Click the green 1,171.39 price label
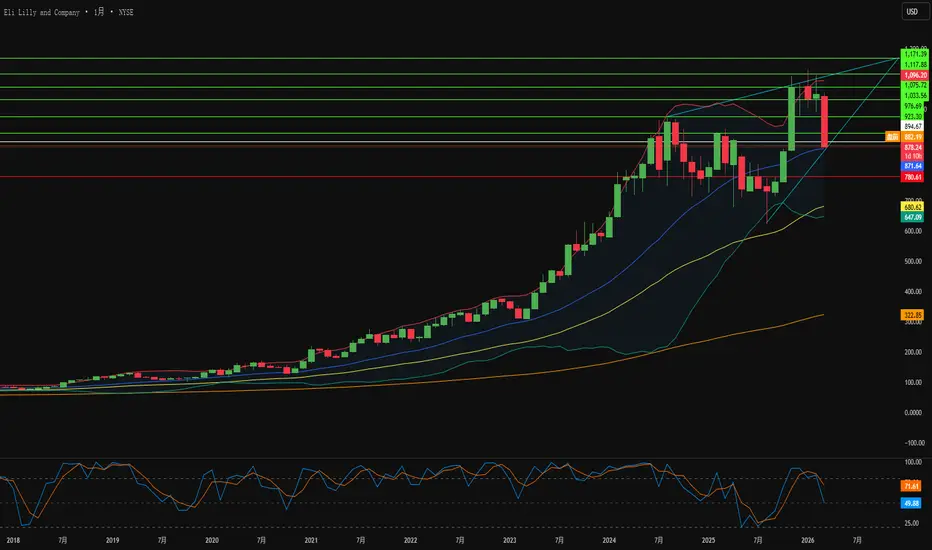The width and height of the screenshot is (932, 550). click(915, 54)
